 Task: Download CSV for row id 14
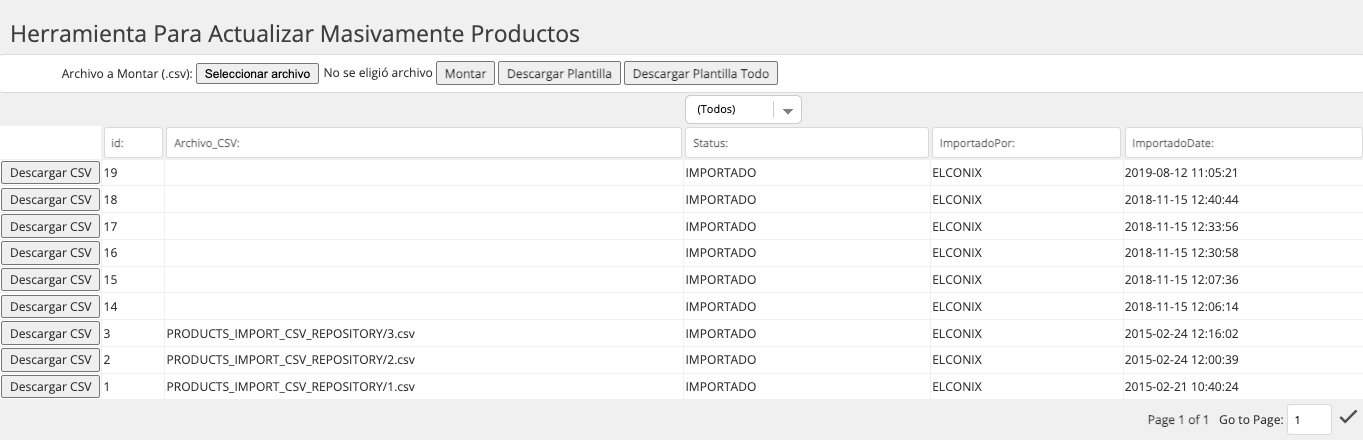click(50, 306)
